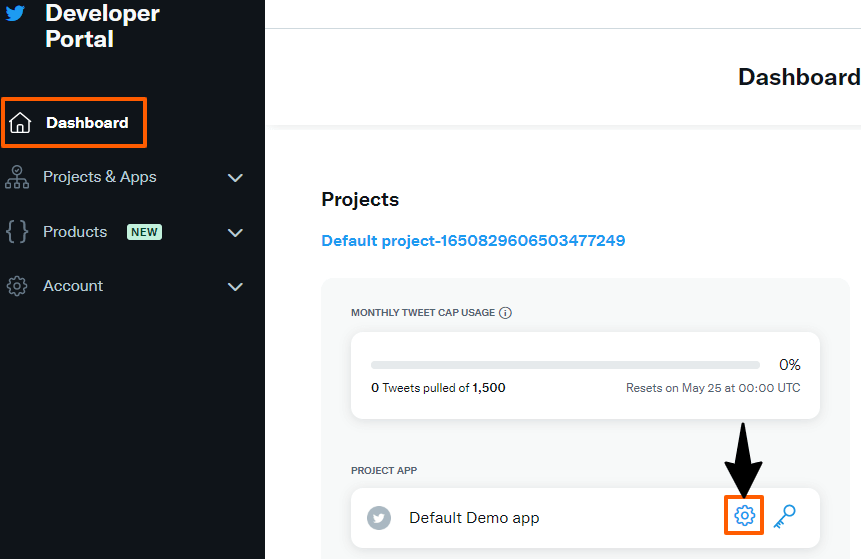Click the Projects & Apps hierarchy icon
861x559 pixels.
pyautogui.click(x=17, y=177)
